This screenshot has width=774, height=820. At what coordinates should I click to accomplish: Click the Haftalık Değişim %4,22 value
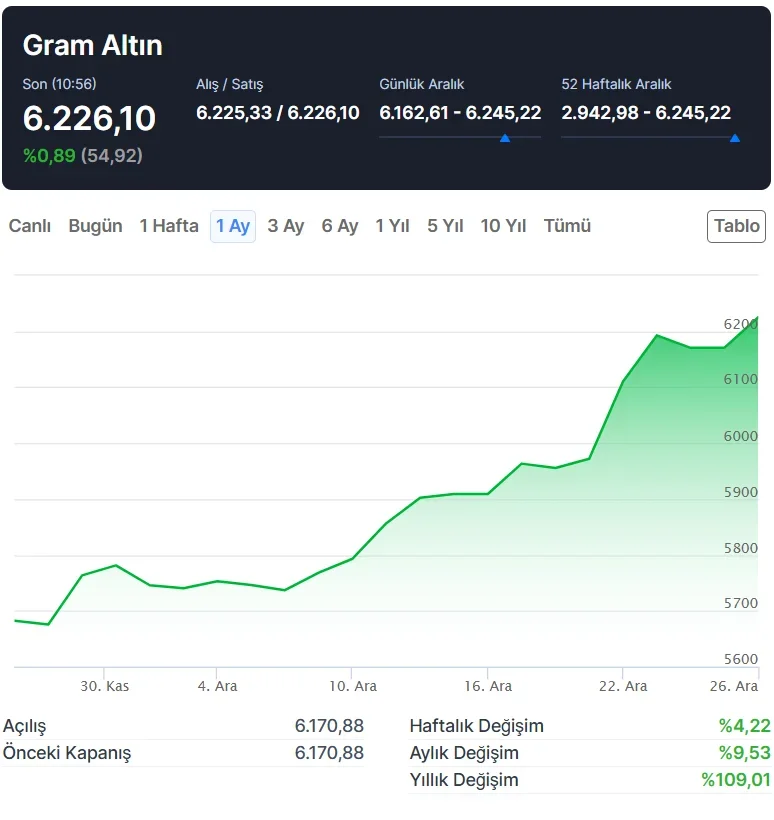744,726
